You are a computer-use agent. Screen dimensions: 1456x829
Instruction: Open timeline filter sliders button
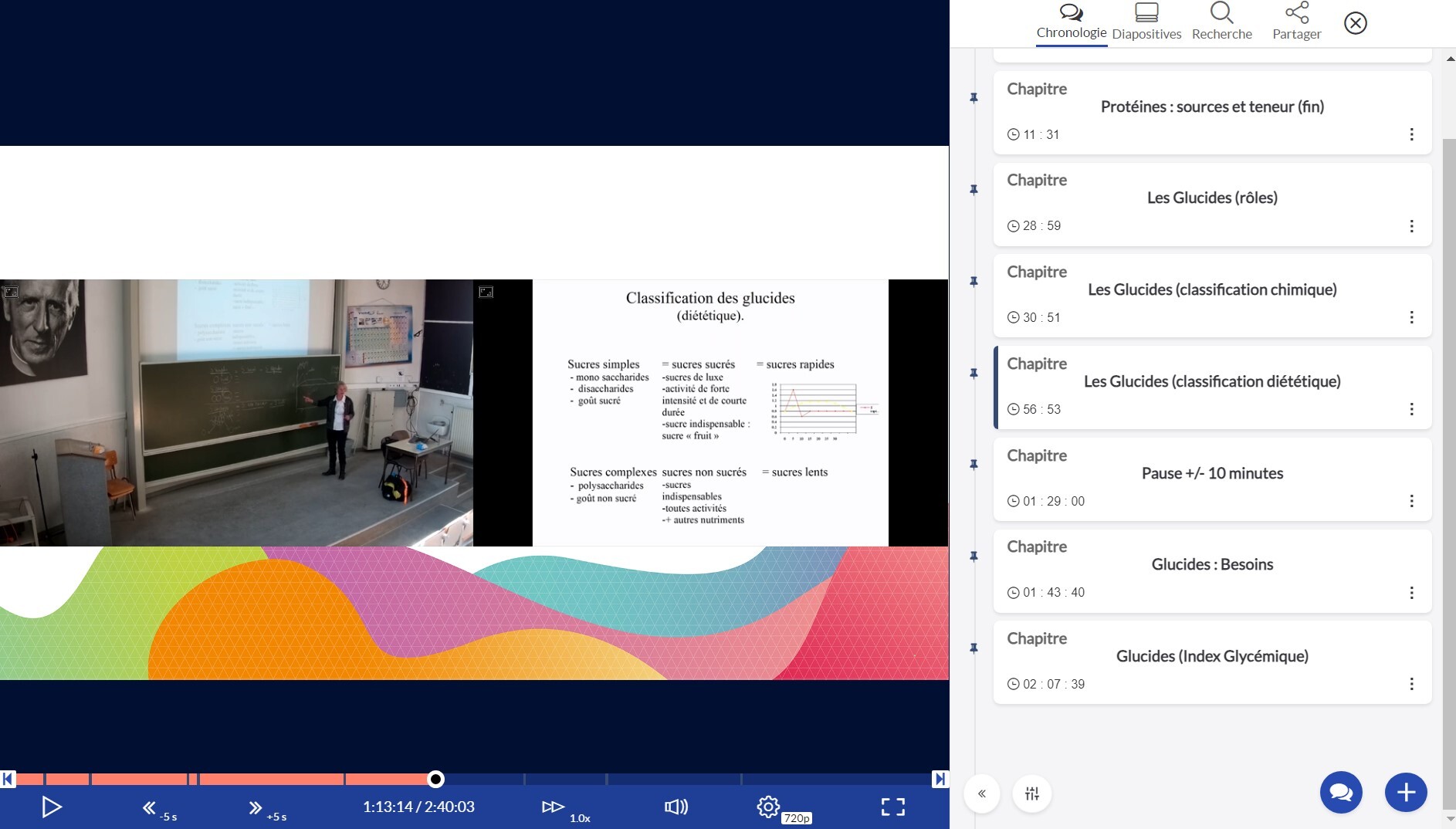coord(1032,793)
